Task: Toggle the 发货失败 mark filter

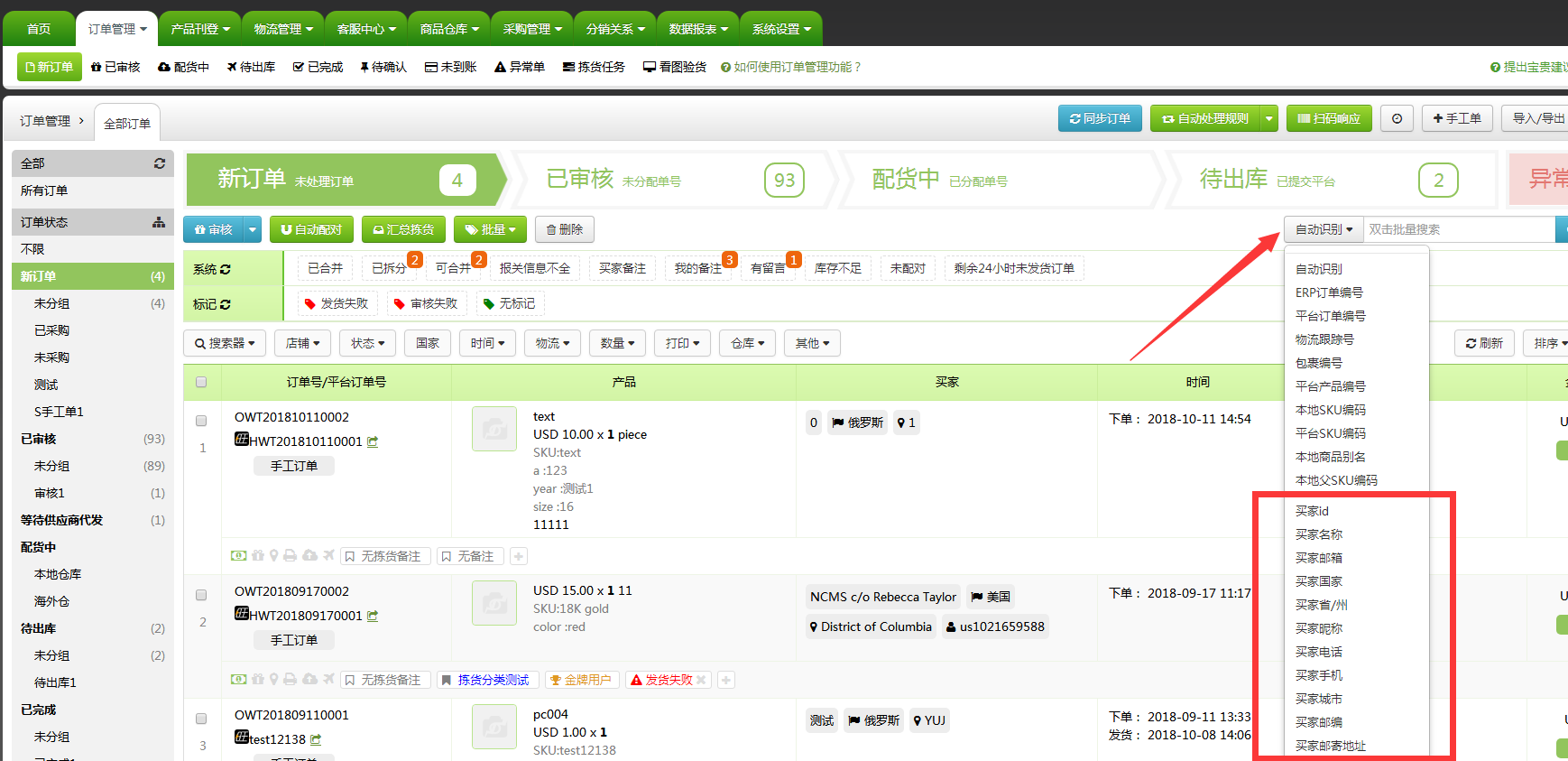Action: (x=337, y=303)
